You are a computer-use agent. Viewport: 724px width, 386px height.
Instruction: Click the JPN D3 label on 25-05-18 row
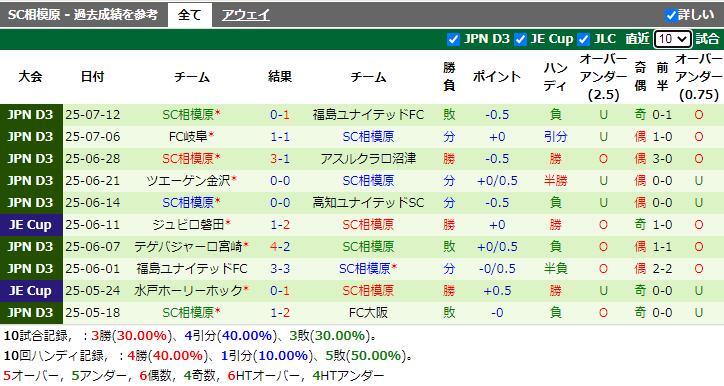[x=30, y=313]
